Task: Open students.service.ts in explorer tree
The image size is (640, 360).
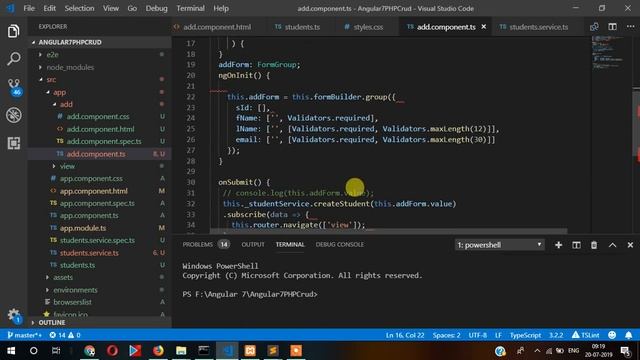Action: point(99,253)
